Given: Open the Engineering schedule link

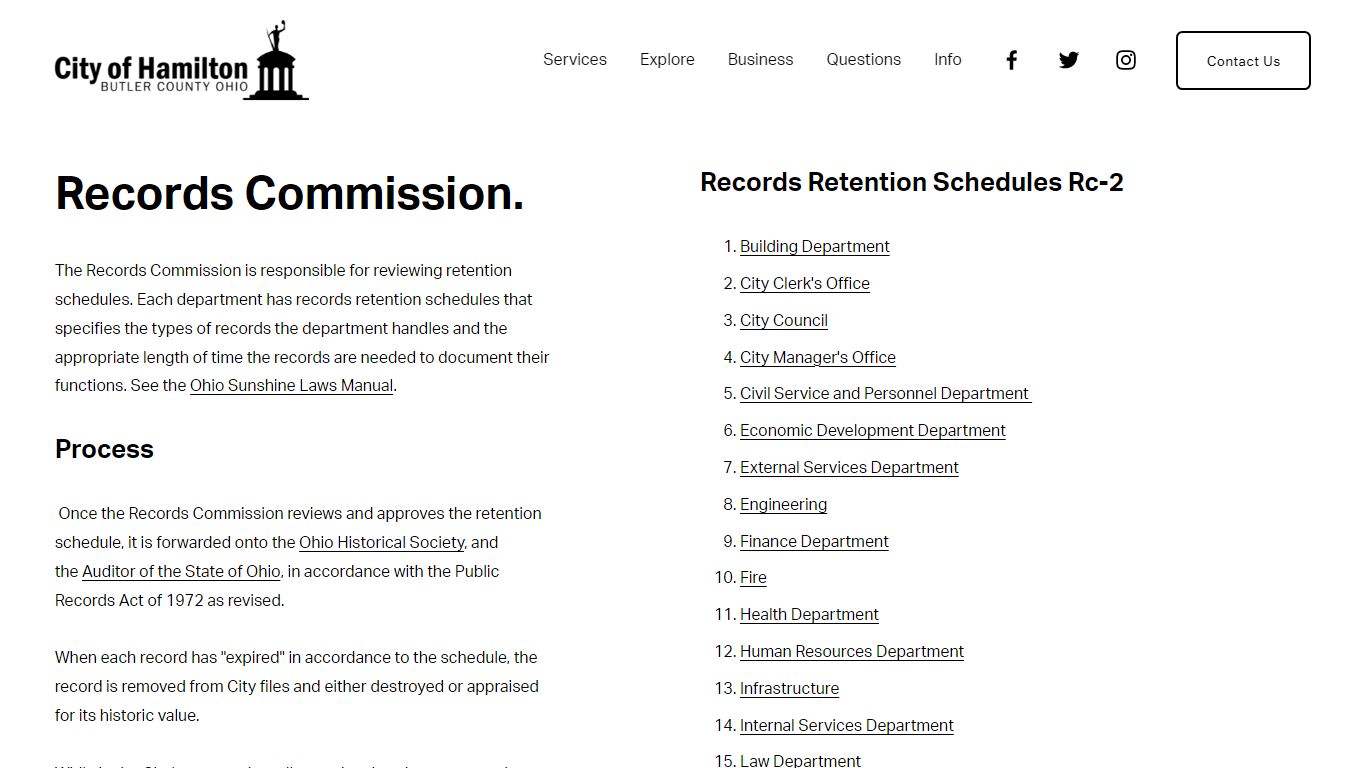Looking at the screenshot, I should click(783, 505).
